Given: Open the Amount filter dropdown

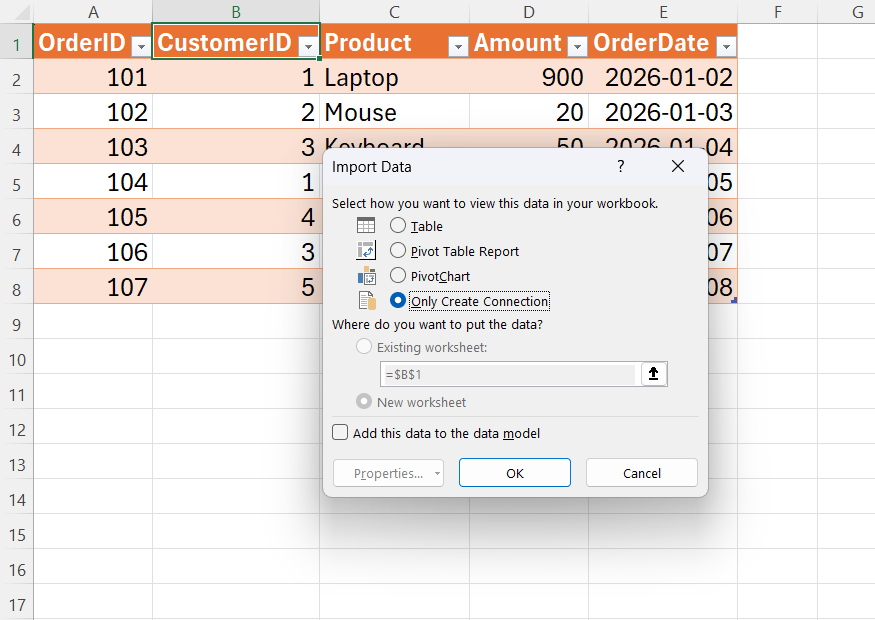Looking at the screenshot, I should (578, 46).
